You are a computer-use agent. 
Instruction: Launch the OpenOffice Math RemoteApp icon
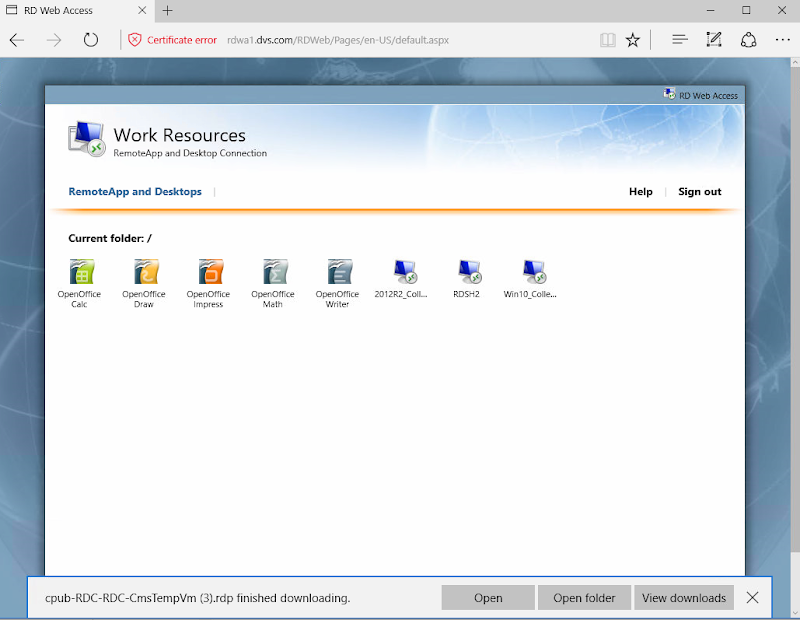pos(275,271)
